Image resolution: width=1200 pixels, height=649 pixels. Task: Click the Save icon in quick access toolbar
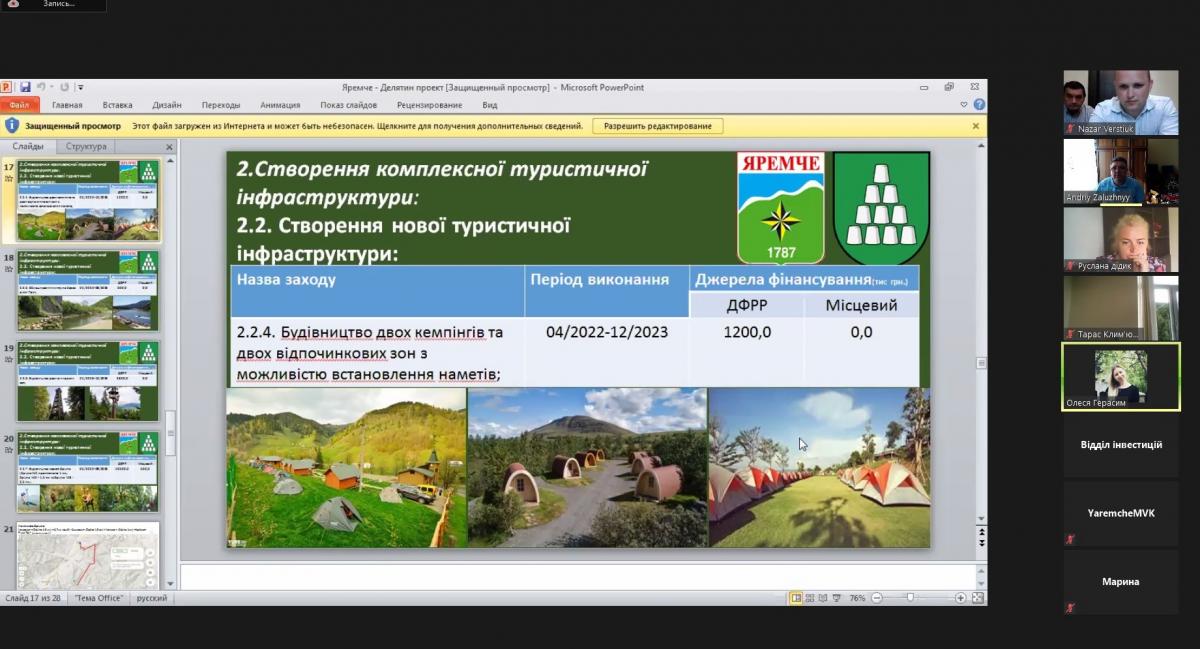pyautogui.click(x=25, y=87)
